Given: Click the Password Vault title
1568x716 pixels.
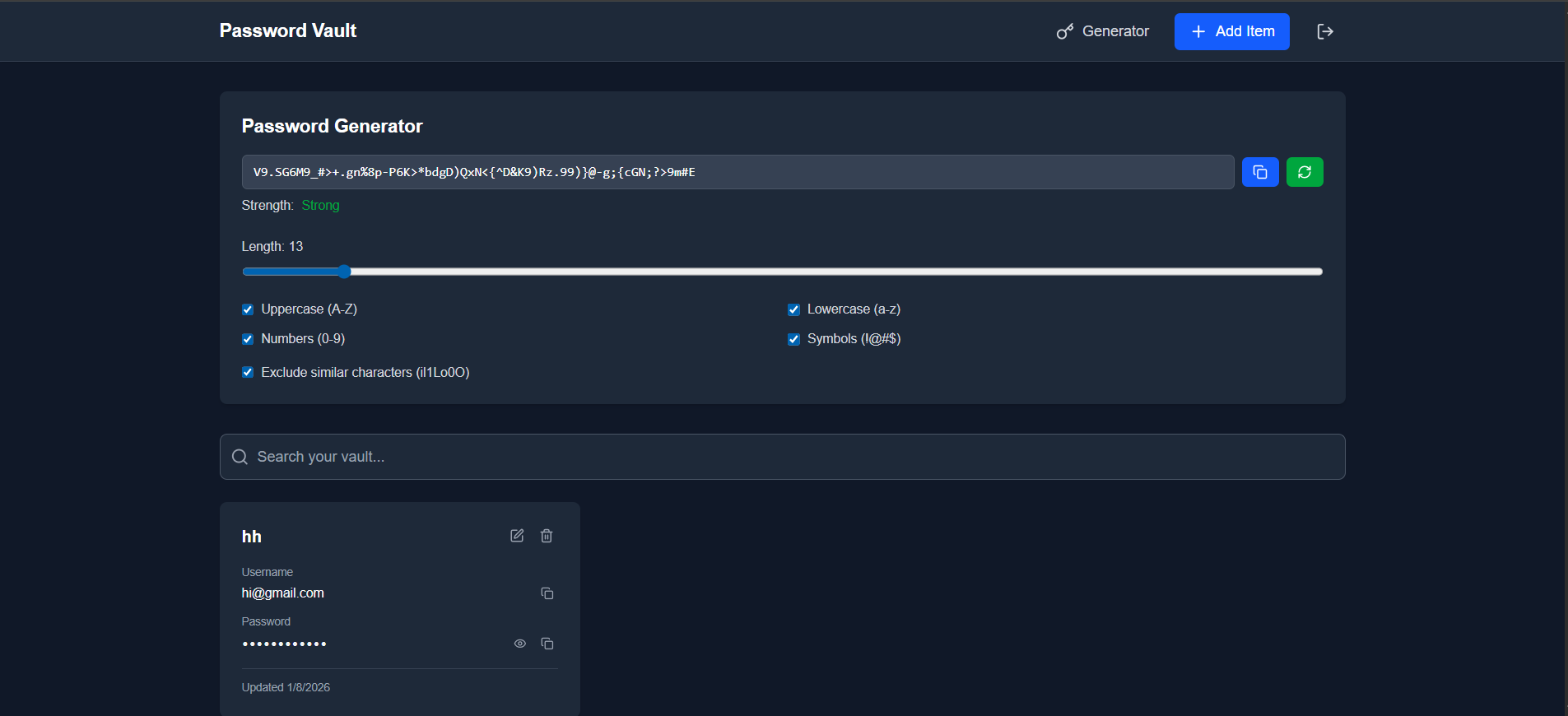Looking at the screenshot, I should pos(288,30).
